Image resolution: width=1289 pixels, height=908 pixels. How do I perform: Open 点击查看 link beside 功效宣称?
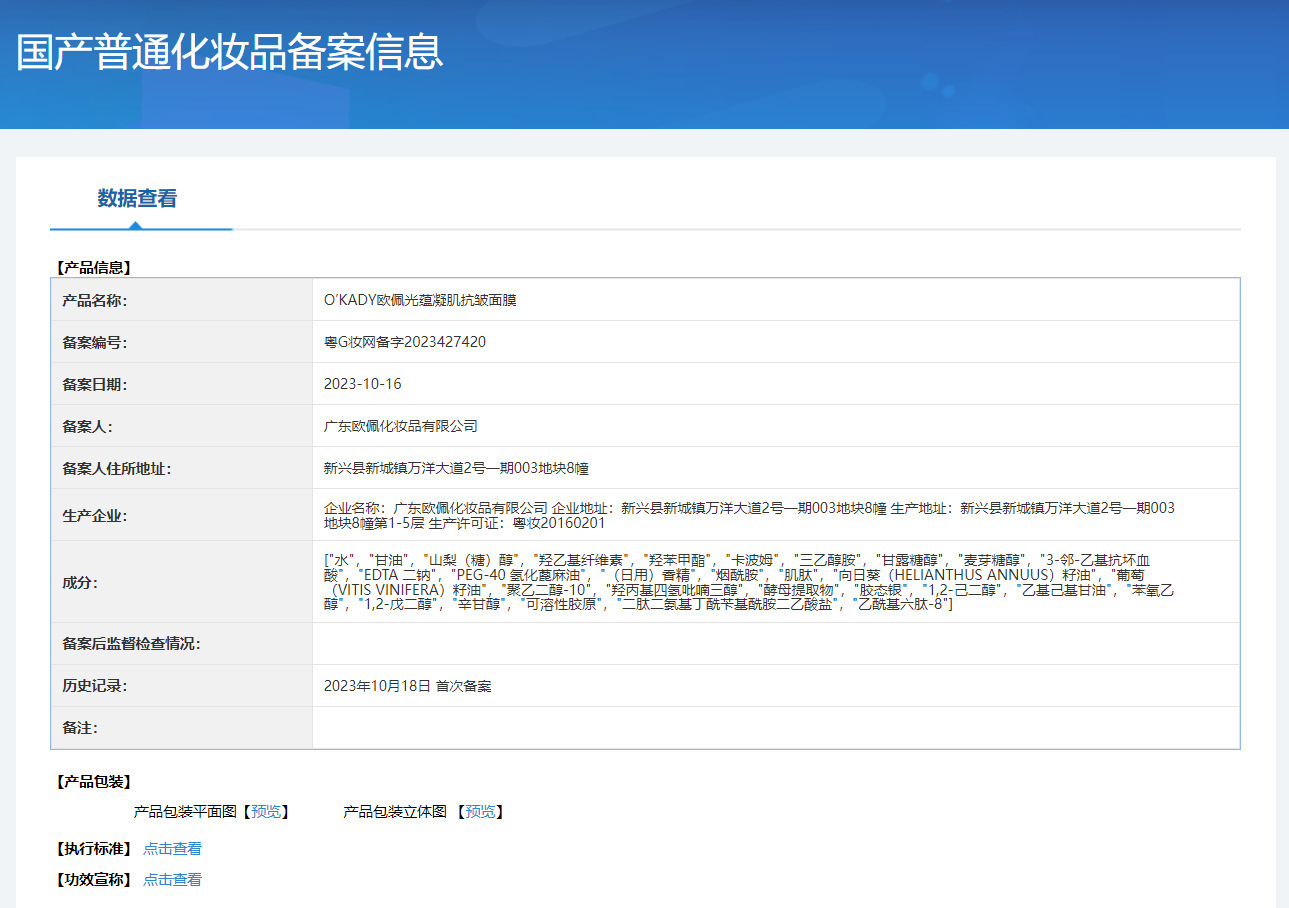(x=172, y=880)
